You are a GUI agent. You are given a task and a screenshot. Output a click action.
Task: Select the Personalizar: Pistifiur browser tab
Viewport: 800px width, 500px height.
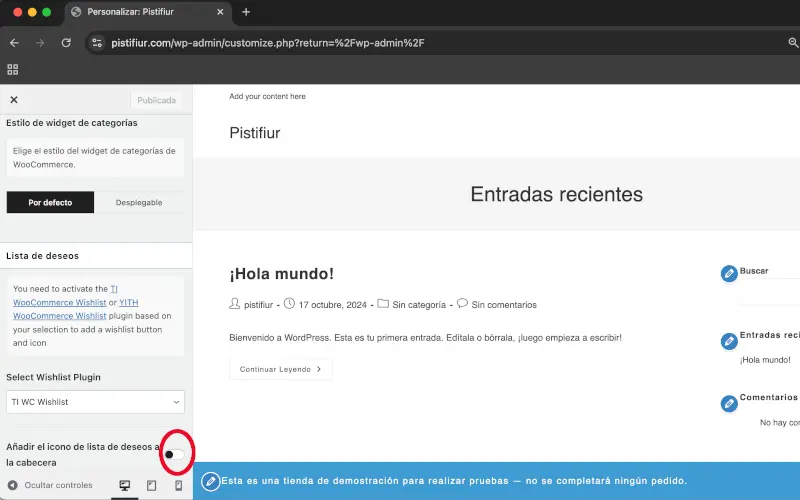[x=148, y=12]
